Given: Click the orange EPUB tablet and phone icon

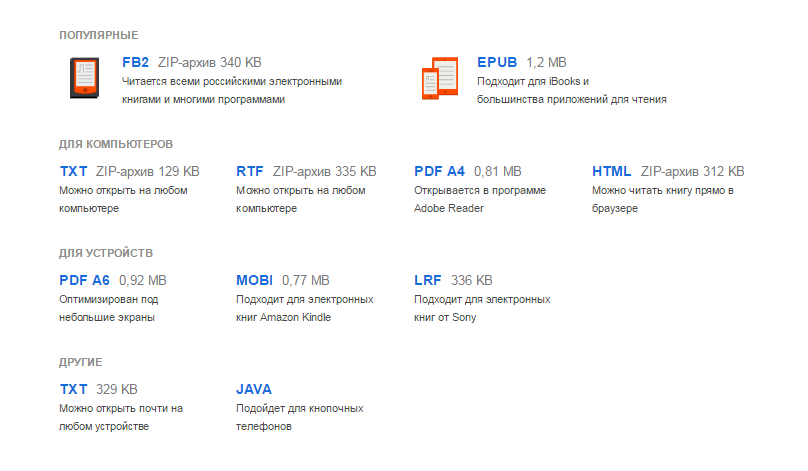Looking at the screenshot, I should click(440, 79).
